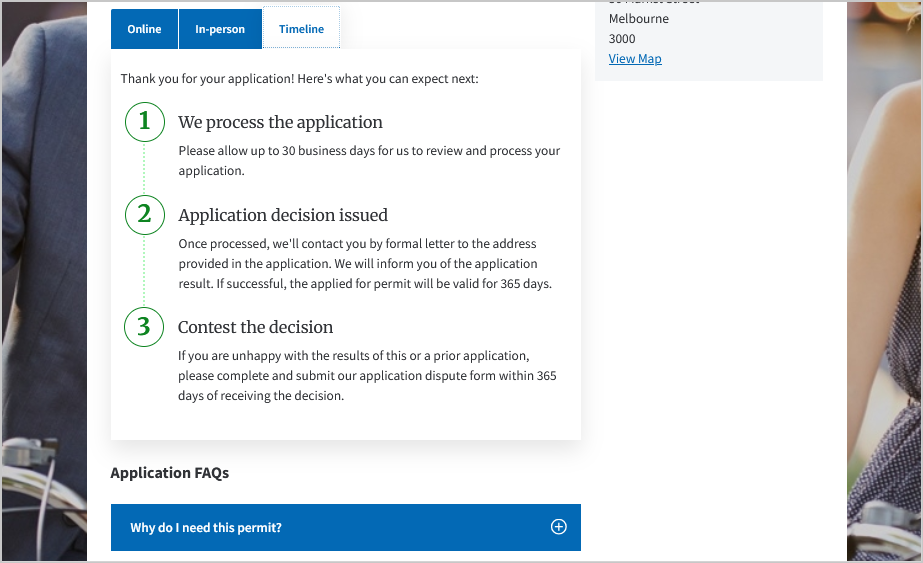Click the plus icon on the permit FAQ
Viewport: 923px width, 563px height.
click(559, 527)
